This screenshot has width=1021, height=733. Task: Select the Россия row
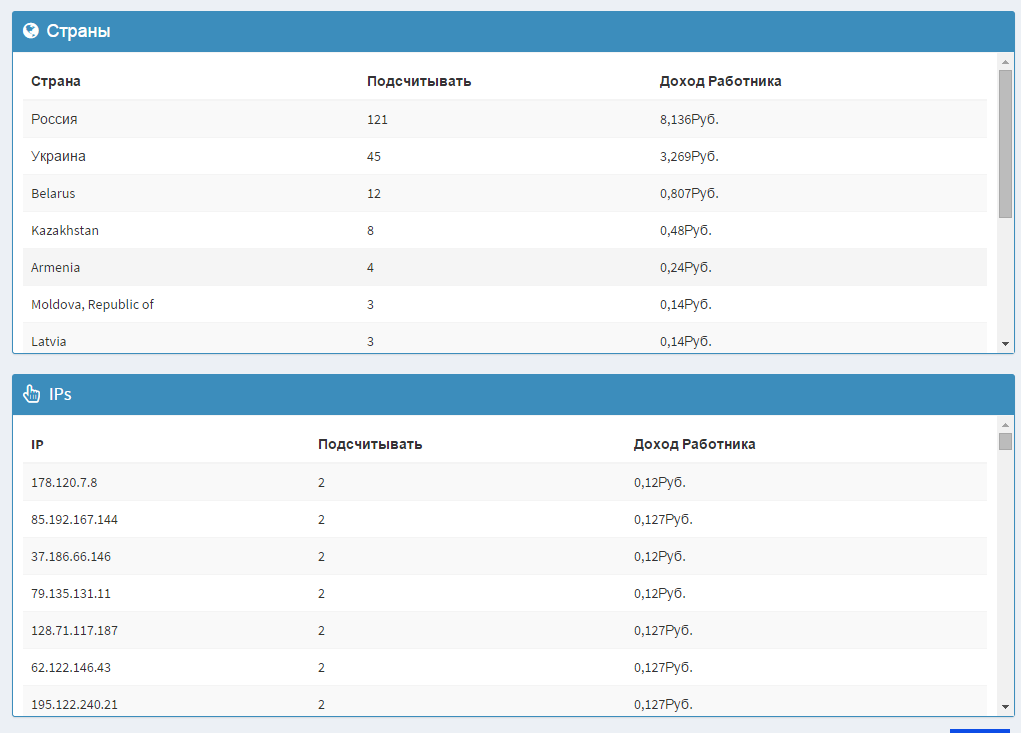pos(505,119)
